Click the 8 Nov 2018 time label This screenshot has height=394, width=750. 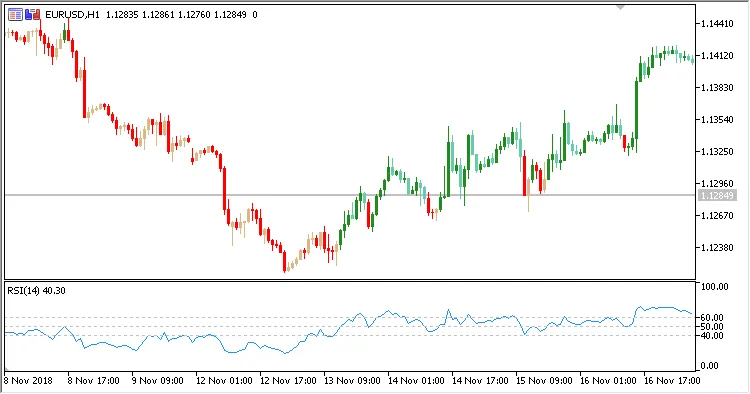28,381
